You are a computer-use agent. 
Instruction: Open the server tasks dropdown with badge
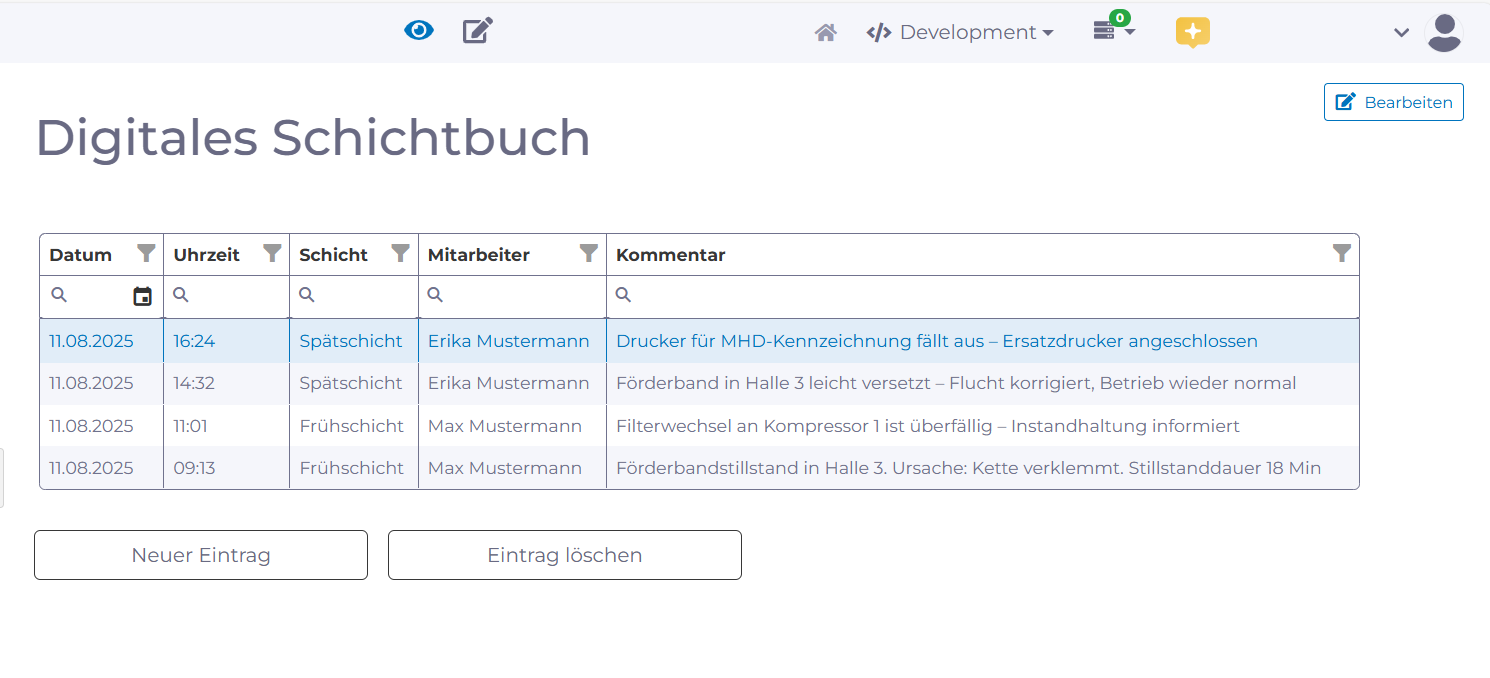click(x=1114, y=29)
